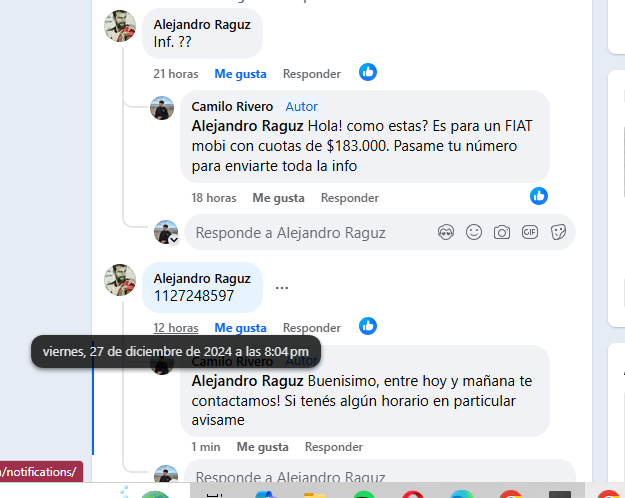View like reaction on the 'Inf. ??' comment
This screenshot has height=498, width=625.
click(x=368, y=72)
